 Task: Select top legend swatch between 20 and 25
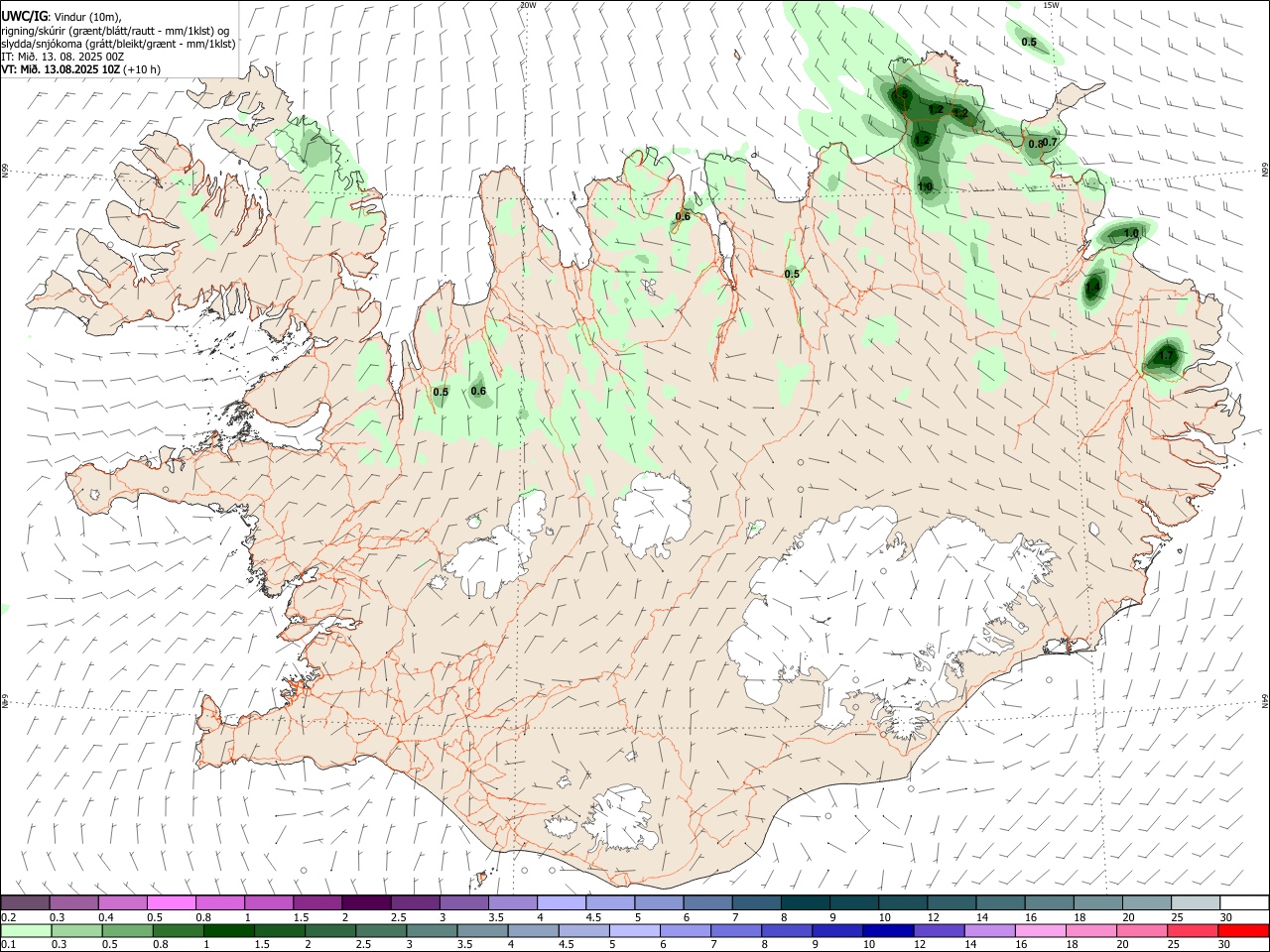1147,902
